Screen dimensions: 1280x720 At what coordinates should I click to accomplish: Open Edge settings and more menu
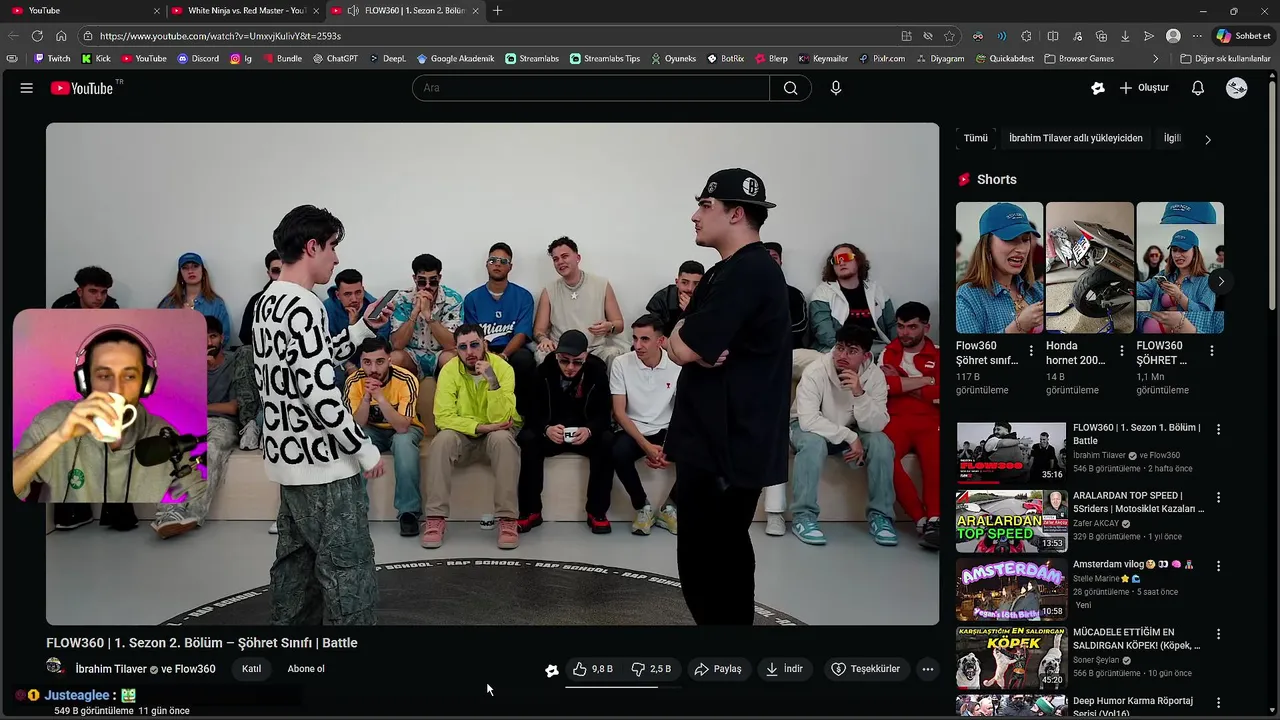(1197, 36)
